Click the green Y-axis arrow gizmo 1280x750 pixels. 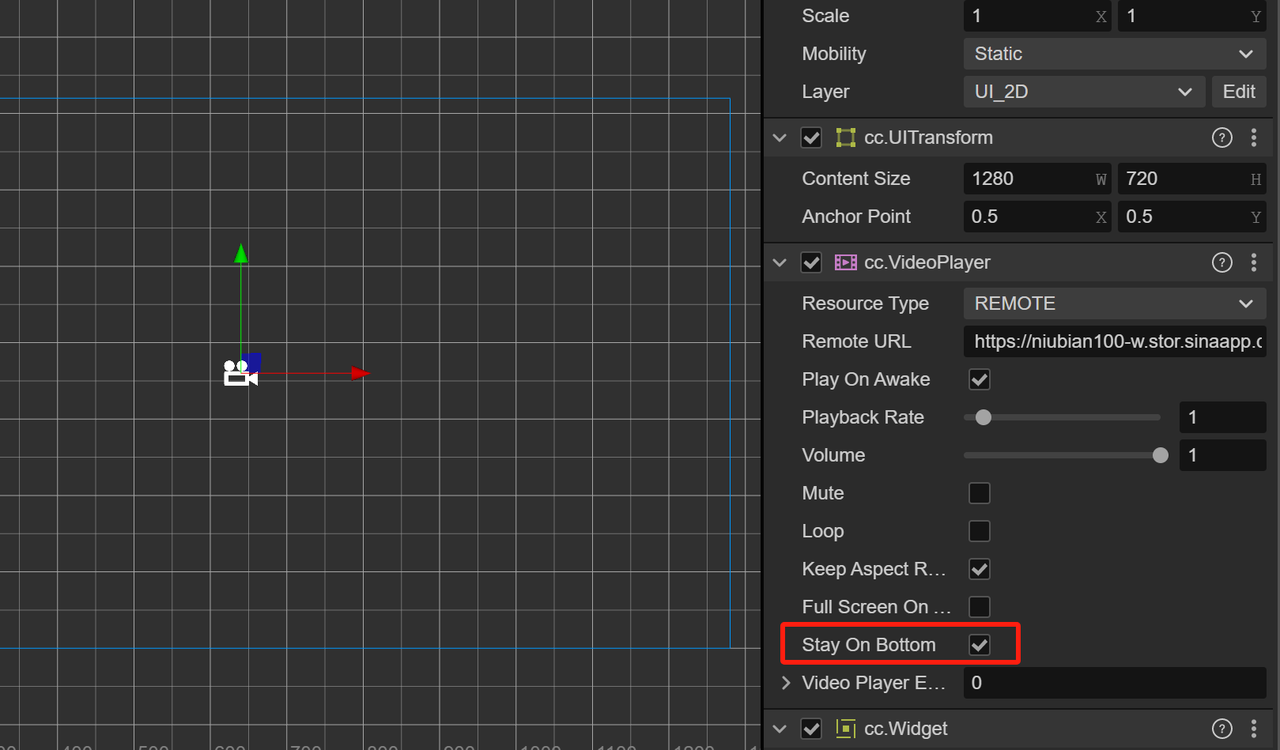coord(241,254)
